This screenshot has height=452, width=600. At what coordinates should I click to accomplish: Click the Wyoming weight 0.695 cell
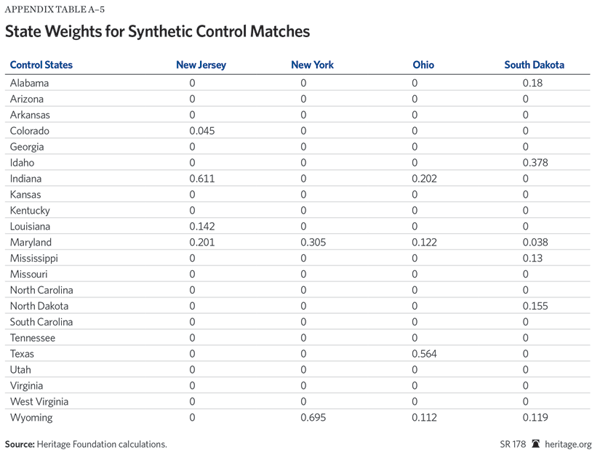314,416
